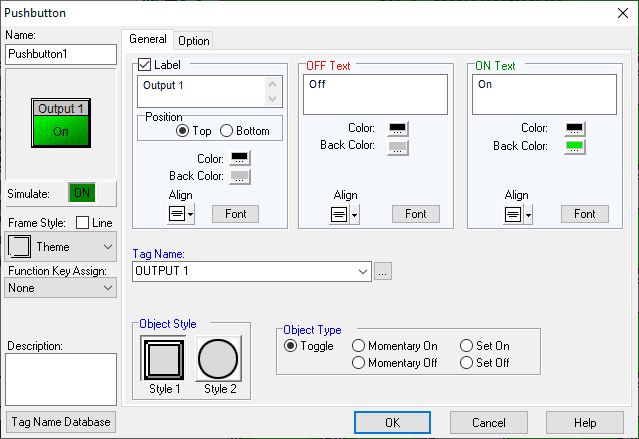Click the OFF Text align icon button
The width and height of the screenshot is (639, 439).
coord(339,214)
